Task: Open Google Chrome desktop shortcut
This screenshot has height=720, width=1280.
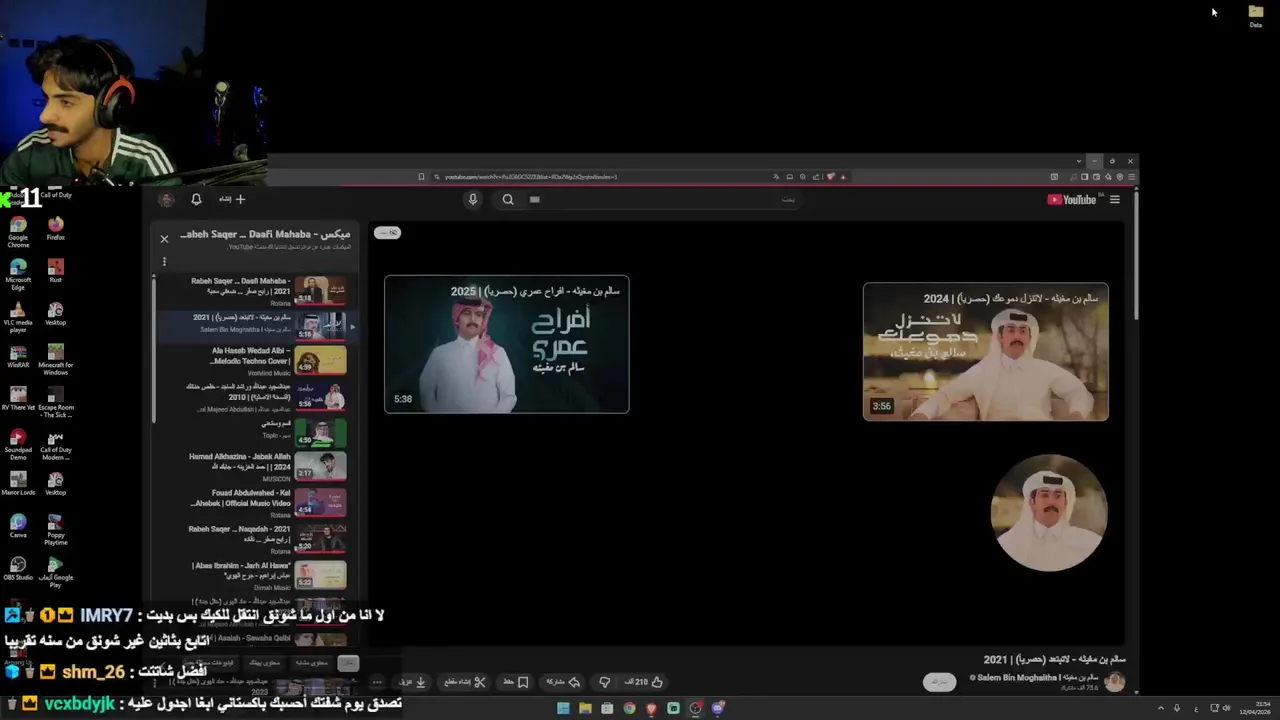Action: pos(18,232)
